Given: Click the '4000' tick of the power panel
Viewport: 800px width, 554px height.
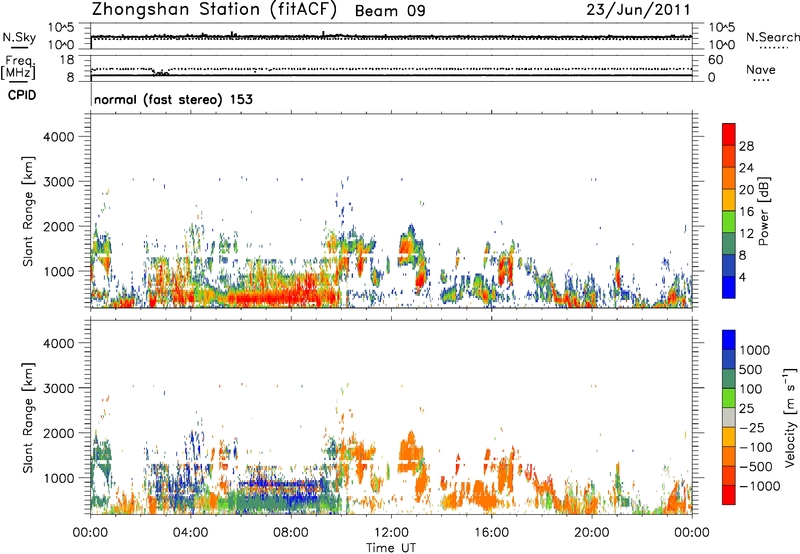Looking at the screenshot, I should pyautogui.click(x=59, y=137).
